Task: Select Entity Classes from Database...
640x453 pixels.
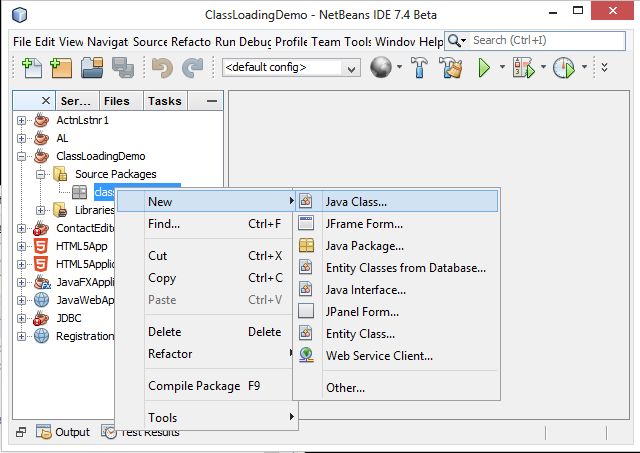Action: pos(396,268)
